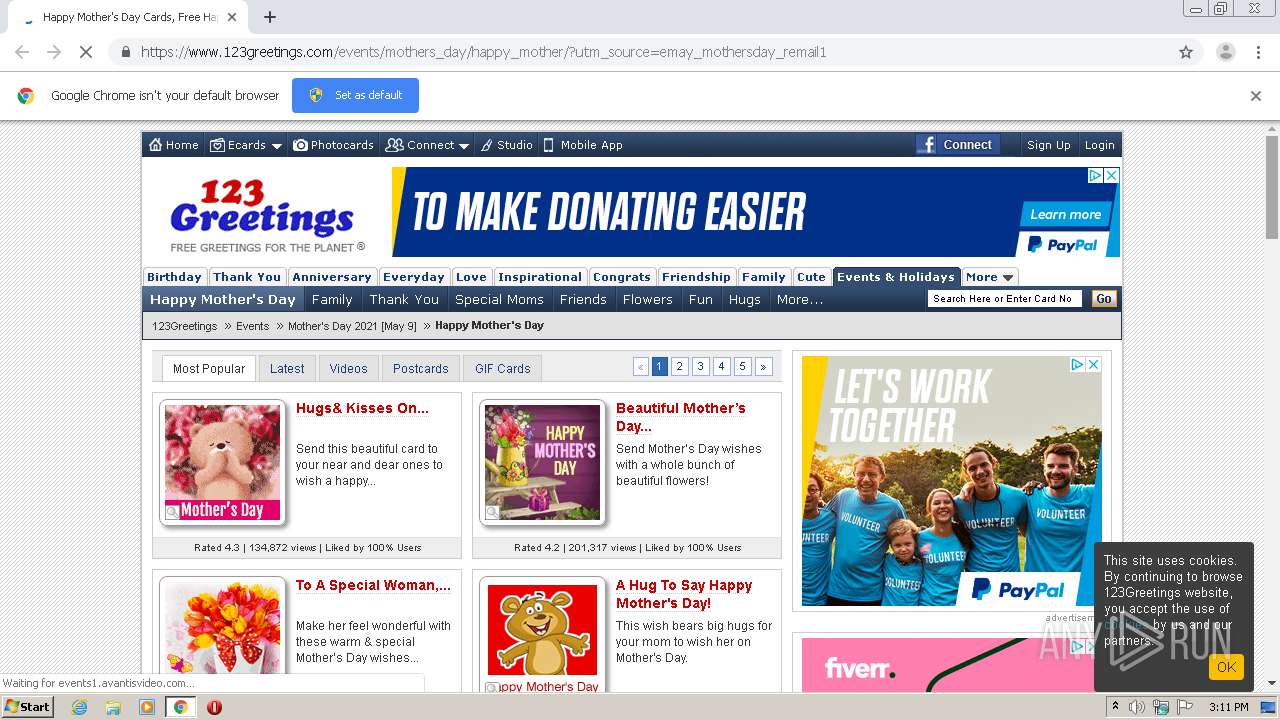Open the Windows Start menu
The height and width of the screenshot is (720, 1280).
coord(28,706)
